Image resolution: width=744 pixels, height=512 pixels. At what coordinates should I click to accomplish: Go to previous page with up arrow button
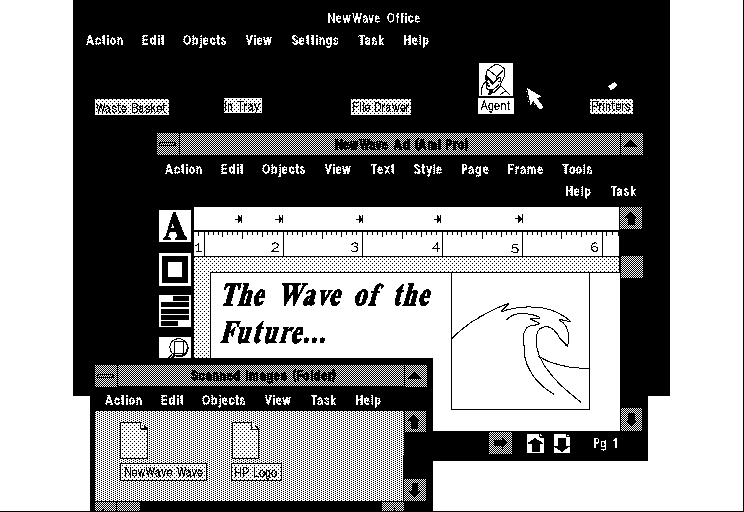click(535, 444)
